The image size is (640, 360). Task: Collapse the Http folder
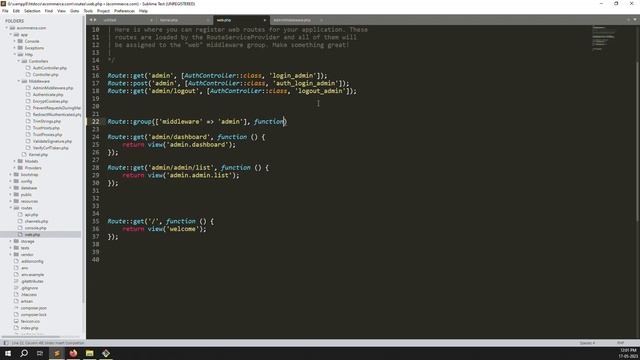click(15, 54)
